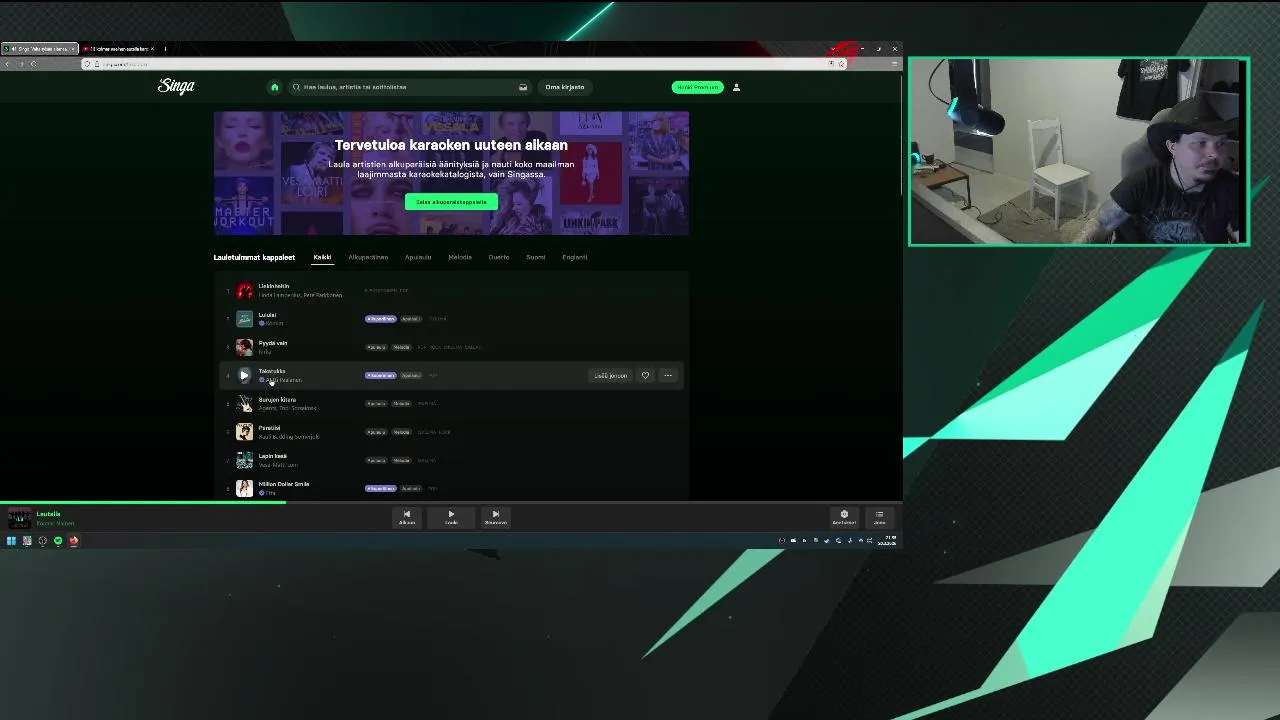Open a new browser tab
Viewport: 1280px width, 720px height.
(165, 49)
